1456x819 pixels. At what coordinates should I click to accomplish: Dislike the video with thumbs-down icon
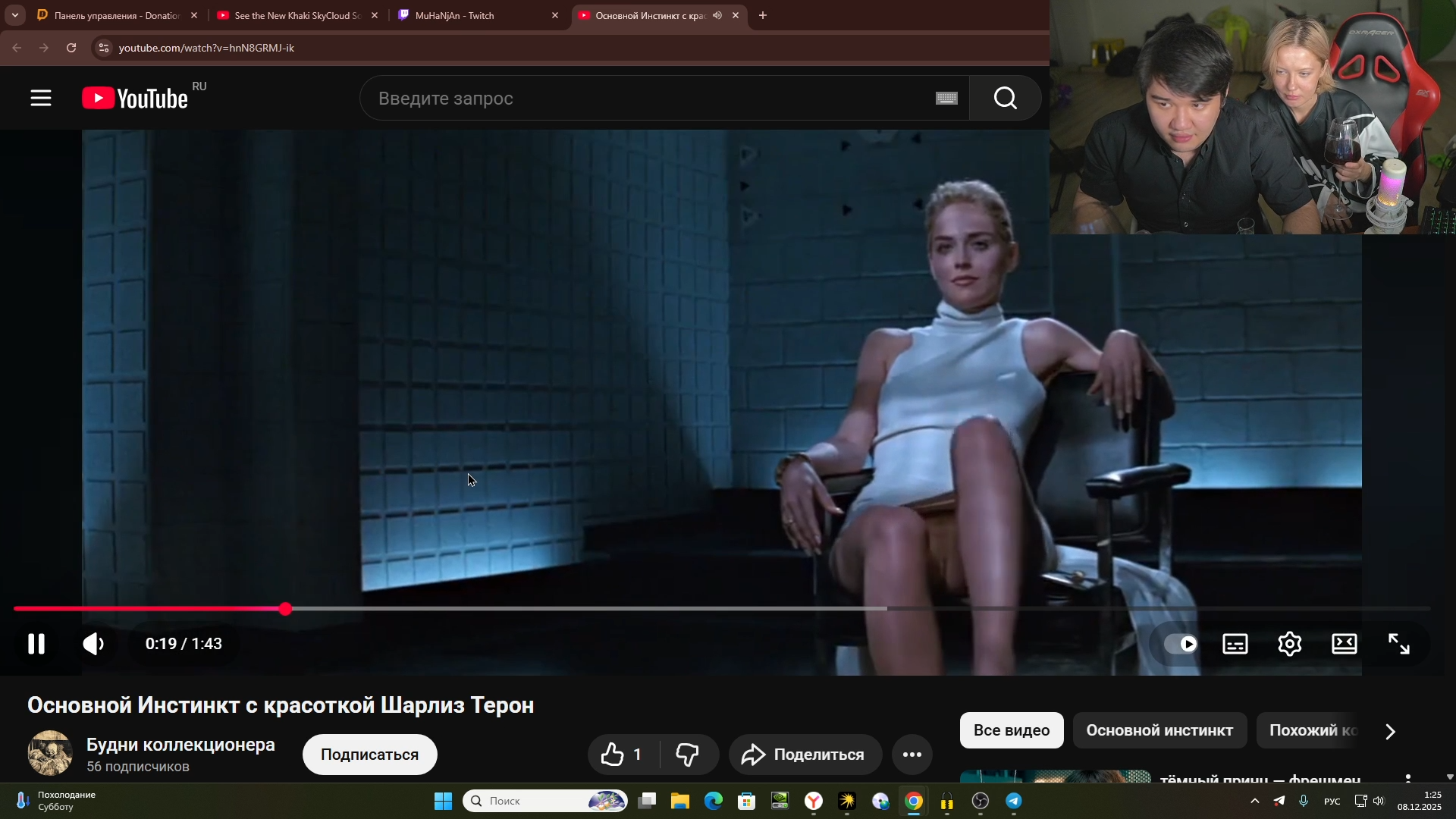click(x=687, y=755)
